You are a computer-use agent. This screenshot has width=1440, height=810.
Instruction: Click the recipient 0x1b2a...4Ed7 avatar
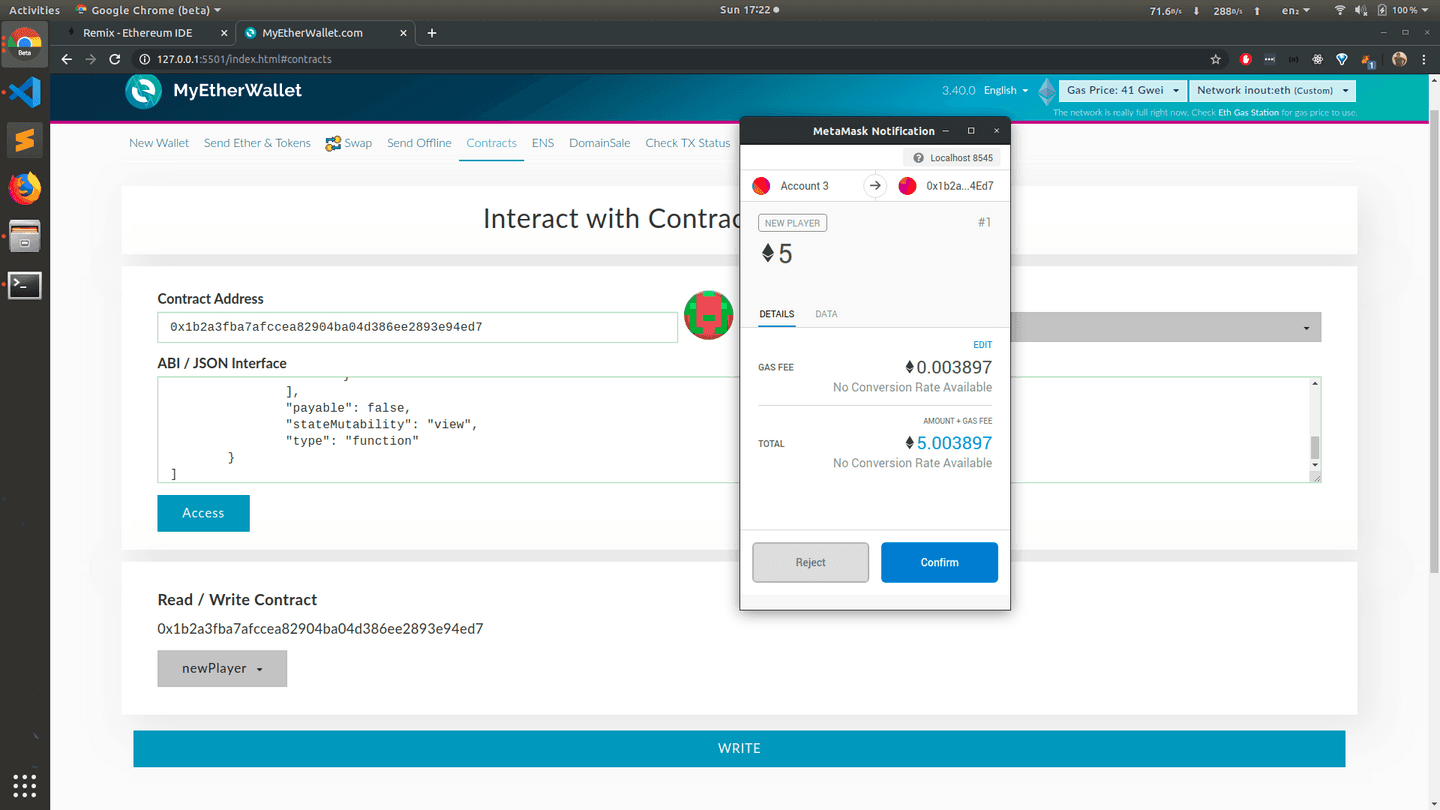coord(907,186)
